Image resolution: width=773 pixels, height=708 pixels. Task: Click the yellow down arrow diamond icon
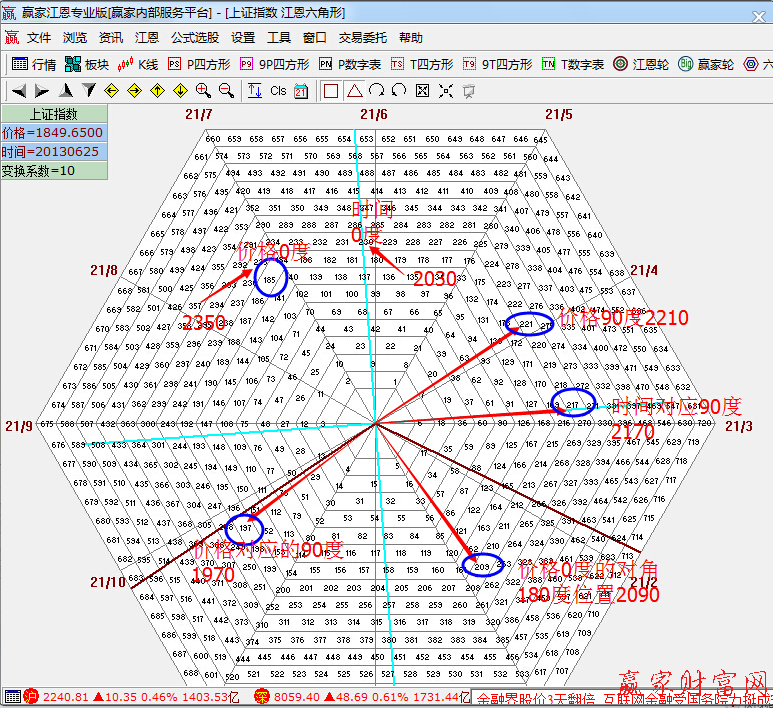180,90
